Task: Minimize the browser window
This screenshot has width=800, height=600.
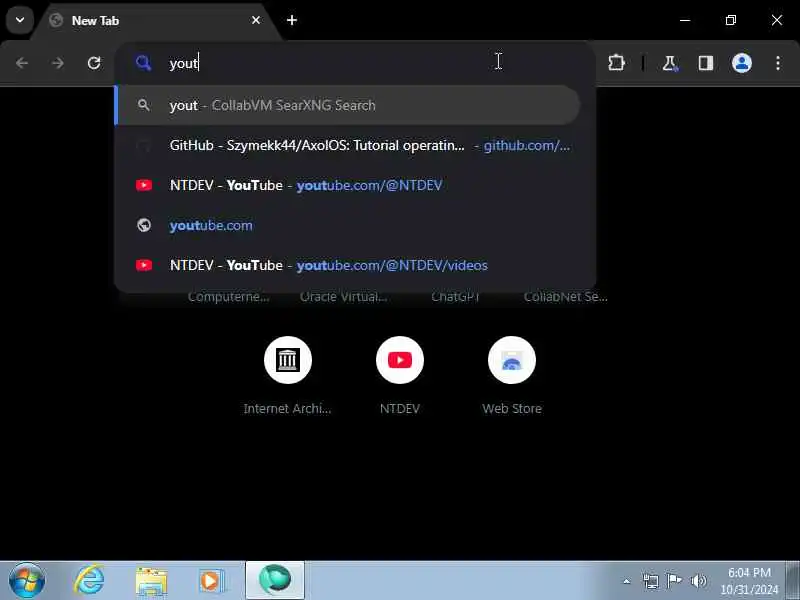Action: (685, 20)
